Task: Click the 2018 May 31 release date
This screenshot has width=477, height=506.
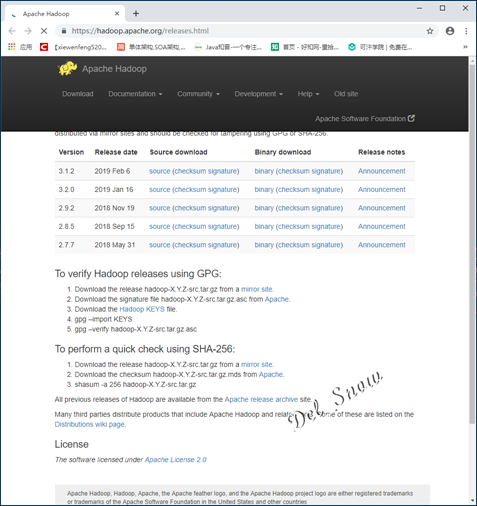Action: 115,245
